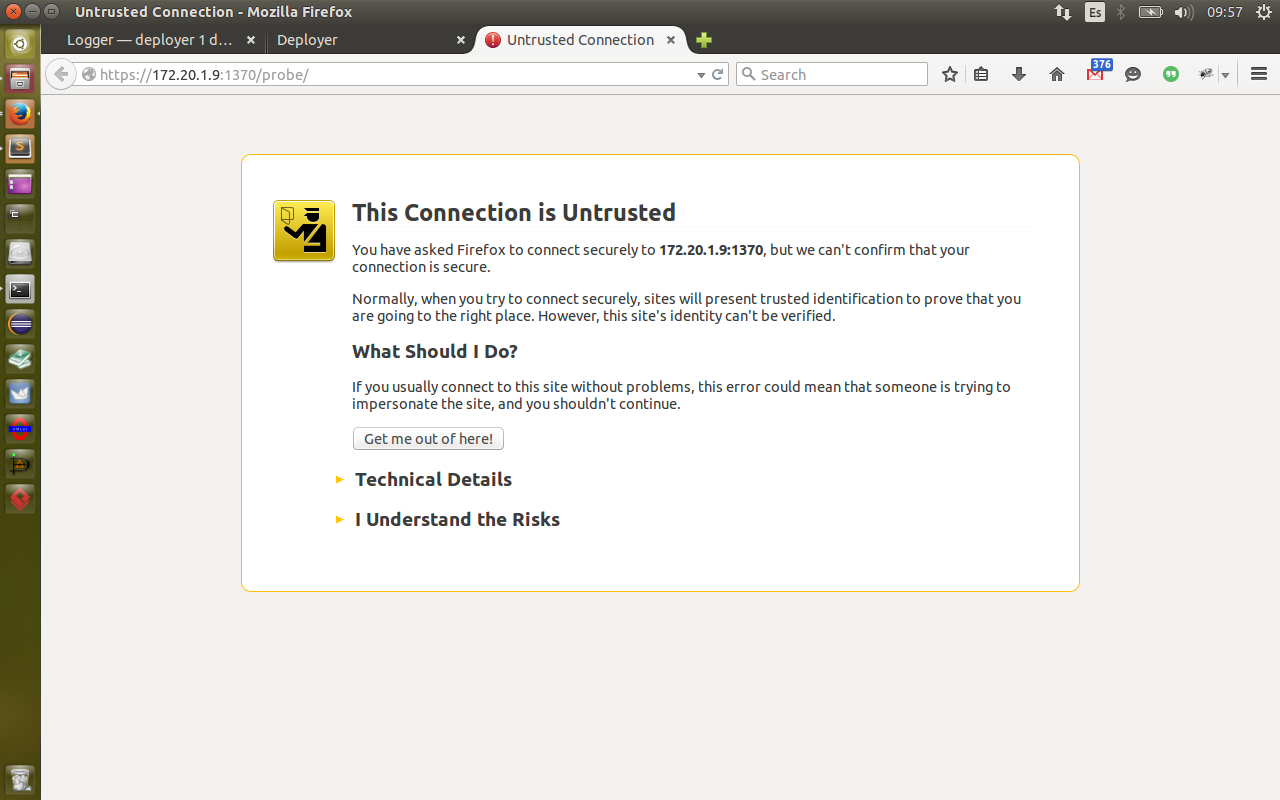Open the URL bar history dropdown arrow

point(700,74)
